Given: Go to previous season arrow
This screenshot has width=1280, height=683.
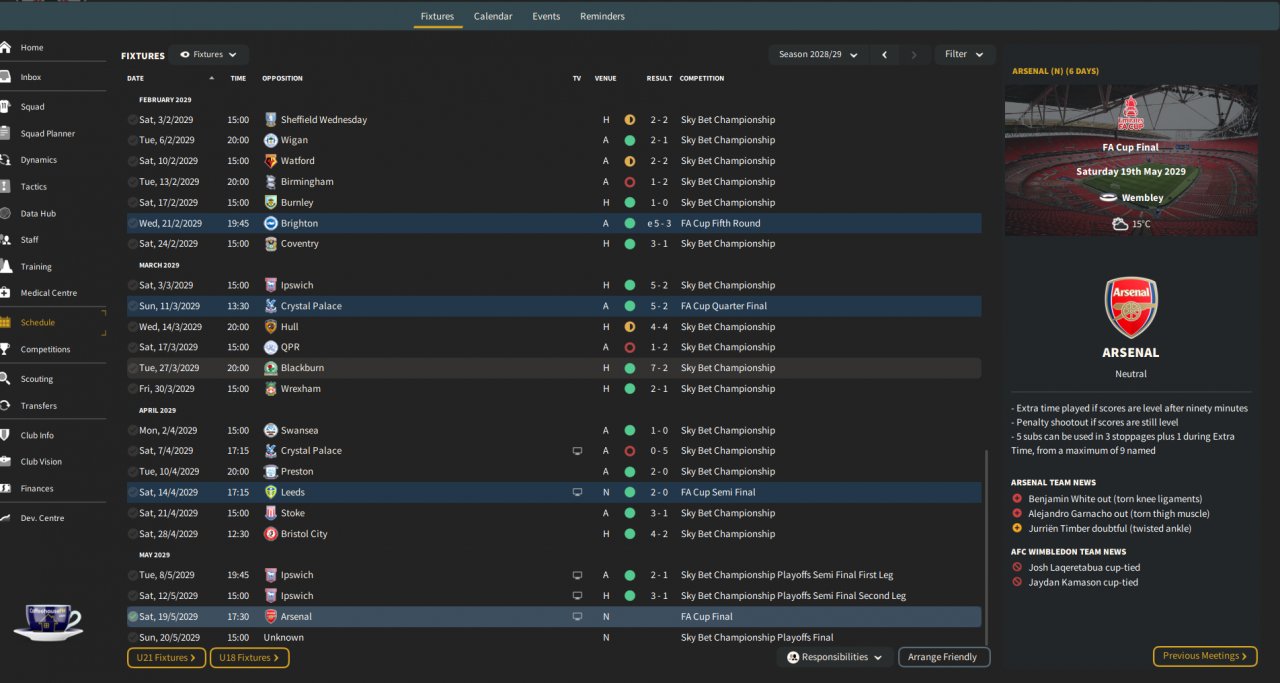Looking at the screenshot, I should coord(884,55).
